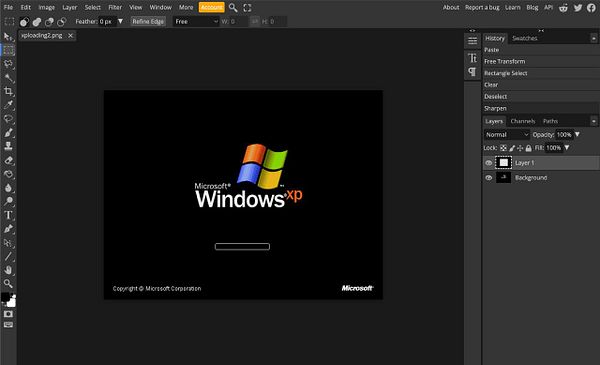Select the Dodge tool
This screenshot has height=365, width=600.
click(8, 201)
